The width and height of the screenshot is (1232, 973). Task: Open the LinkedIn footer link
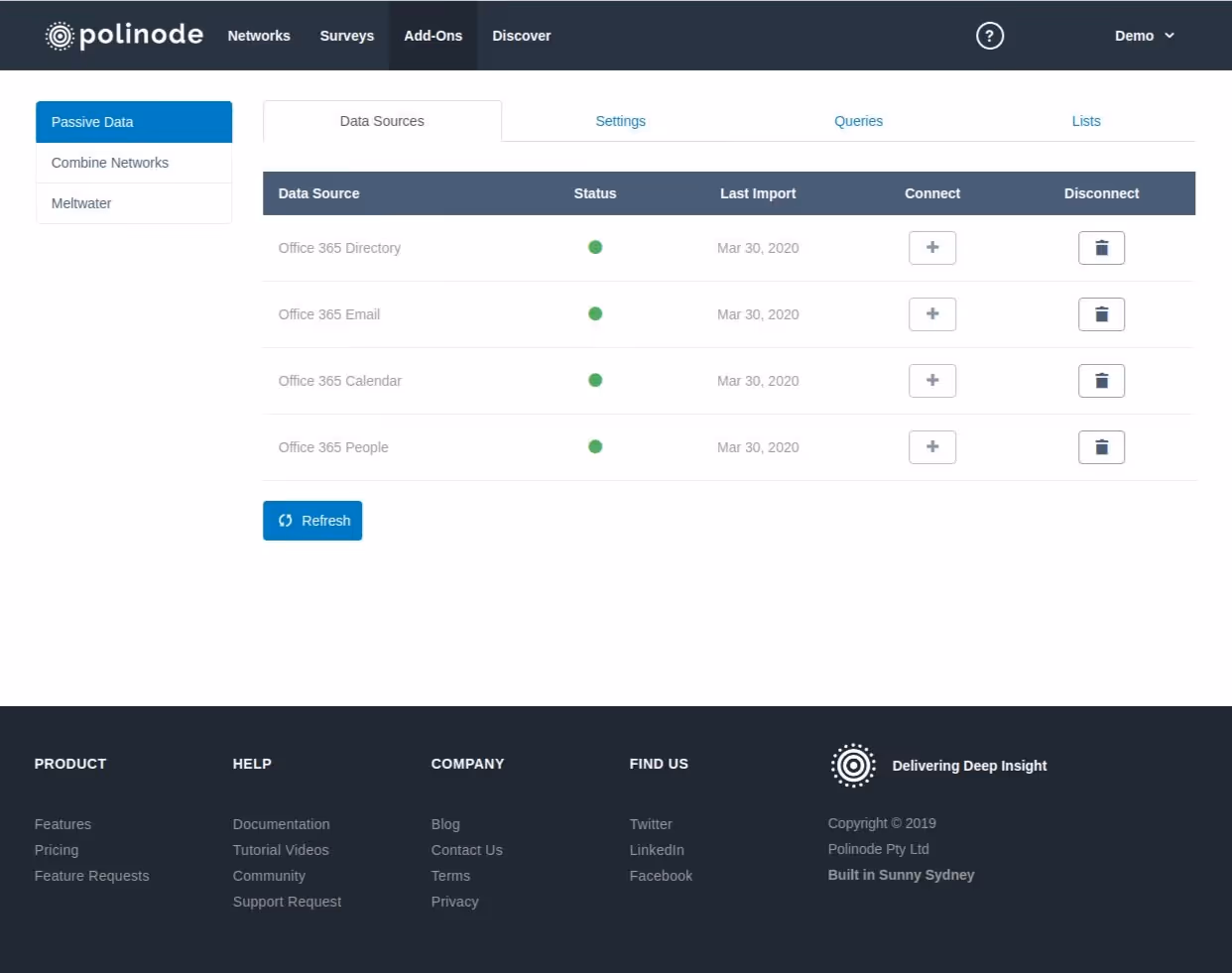(x=657, y=850)
